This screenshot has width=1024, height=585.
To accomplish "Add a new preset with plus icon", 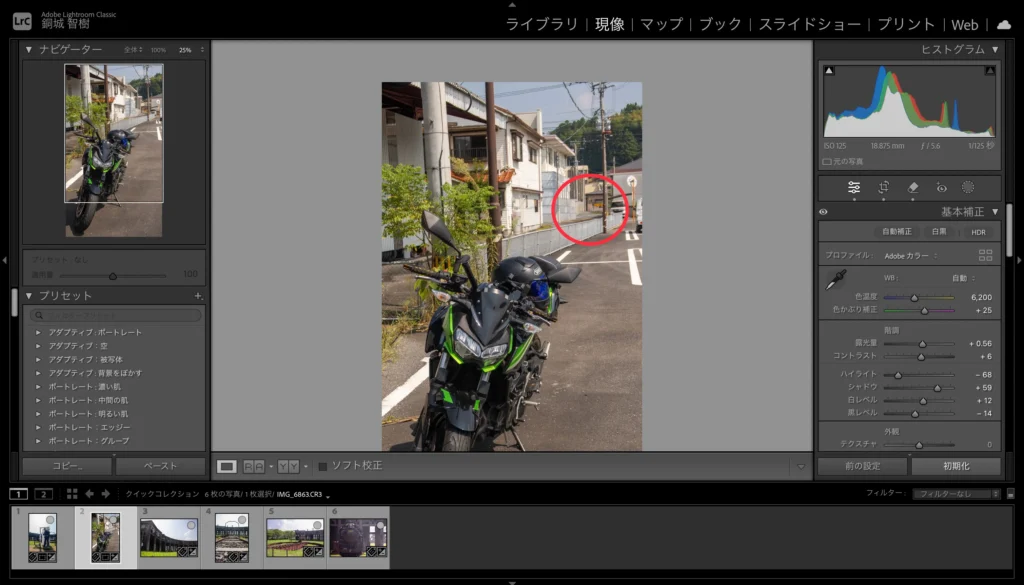I will click(198, 296).
